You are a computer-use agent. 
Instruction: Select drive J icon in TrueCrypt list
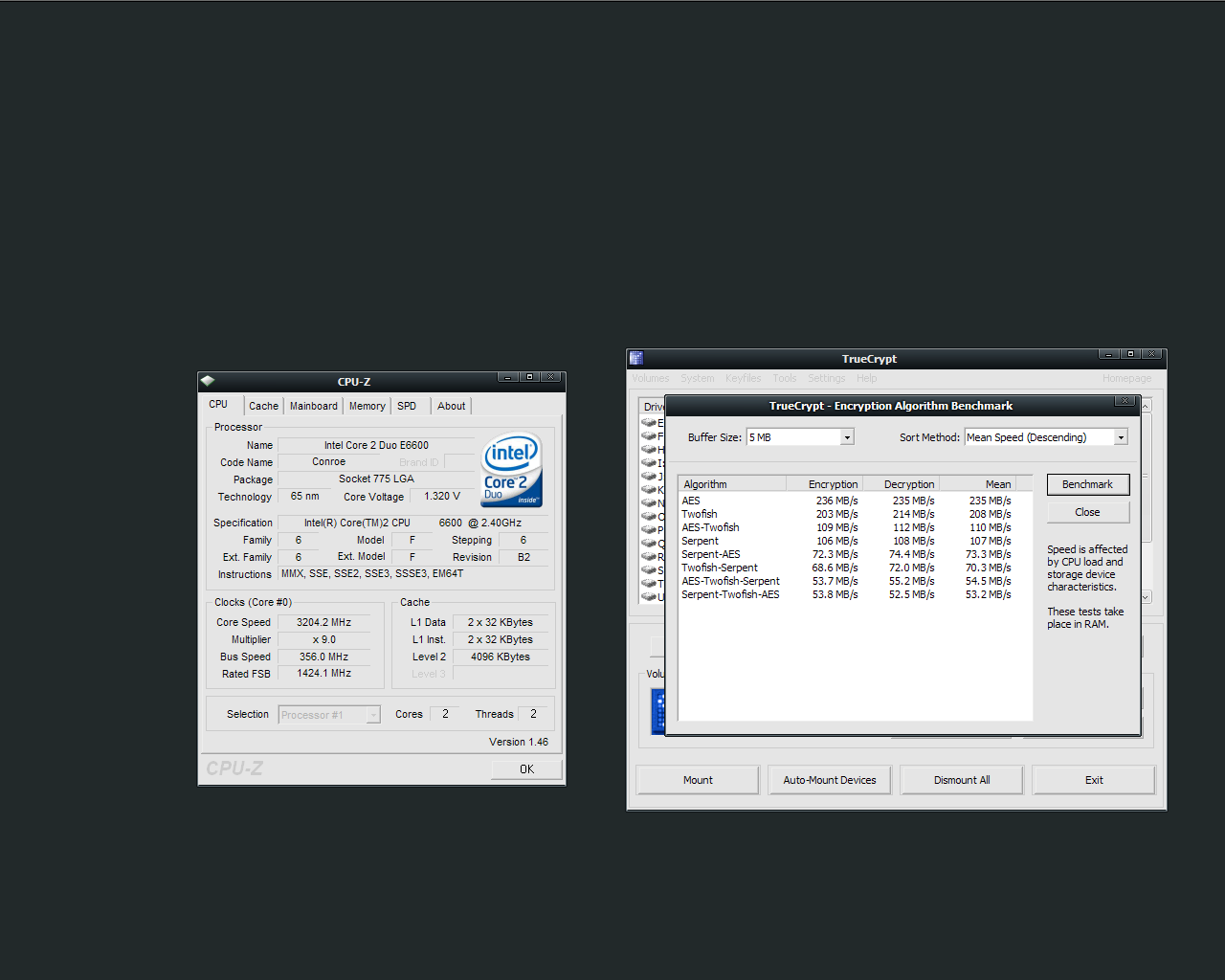click(649, 476)
